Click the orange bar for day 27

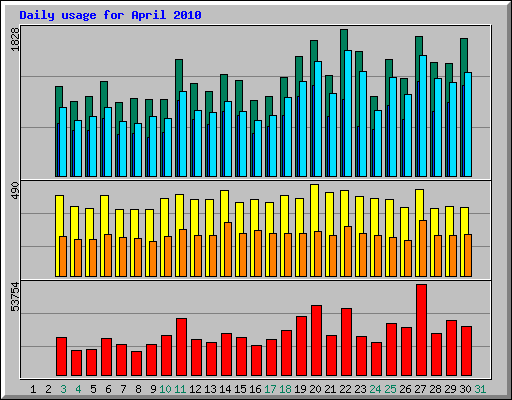423,248
